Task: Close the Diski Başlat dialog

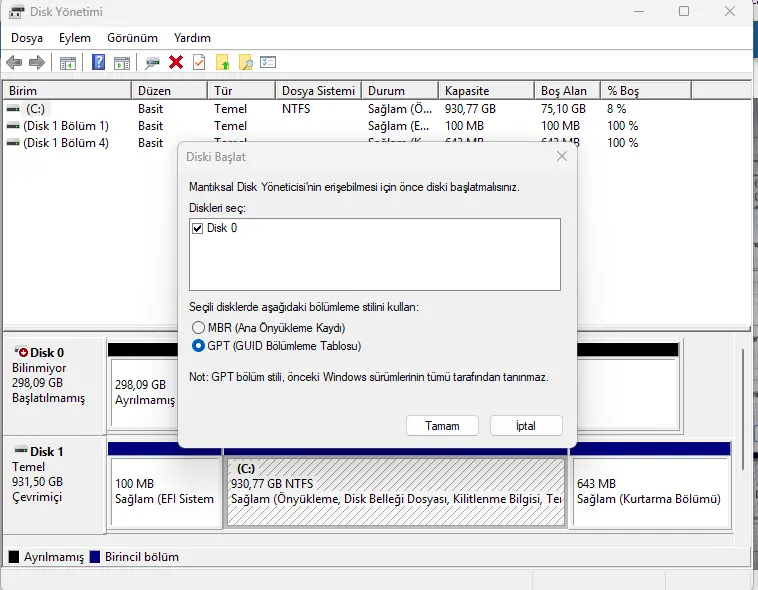Action: tap(561, 156)
